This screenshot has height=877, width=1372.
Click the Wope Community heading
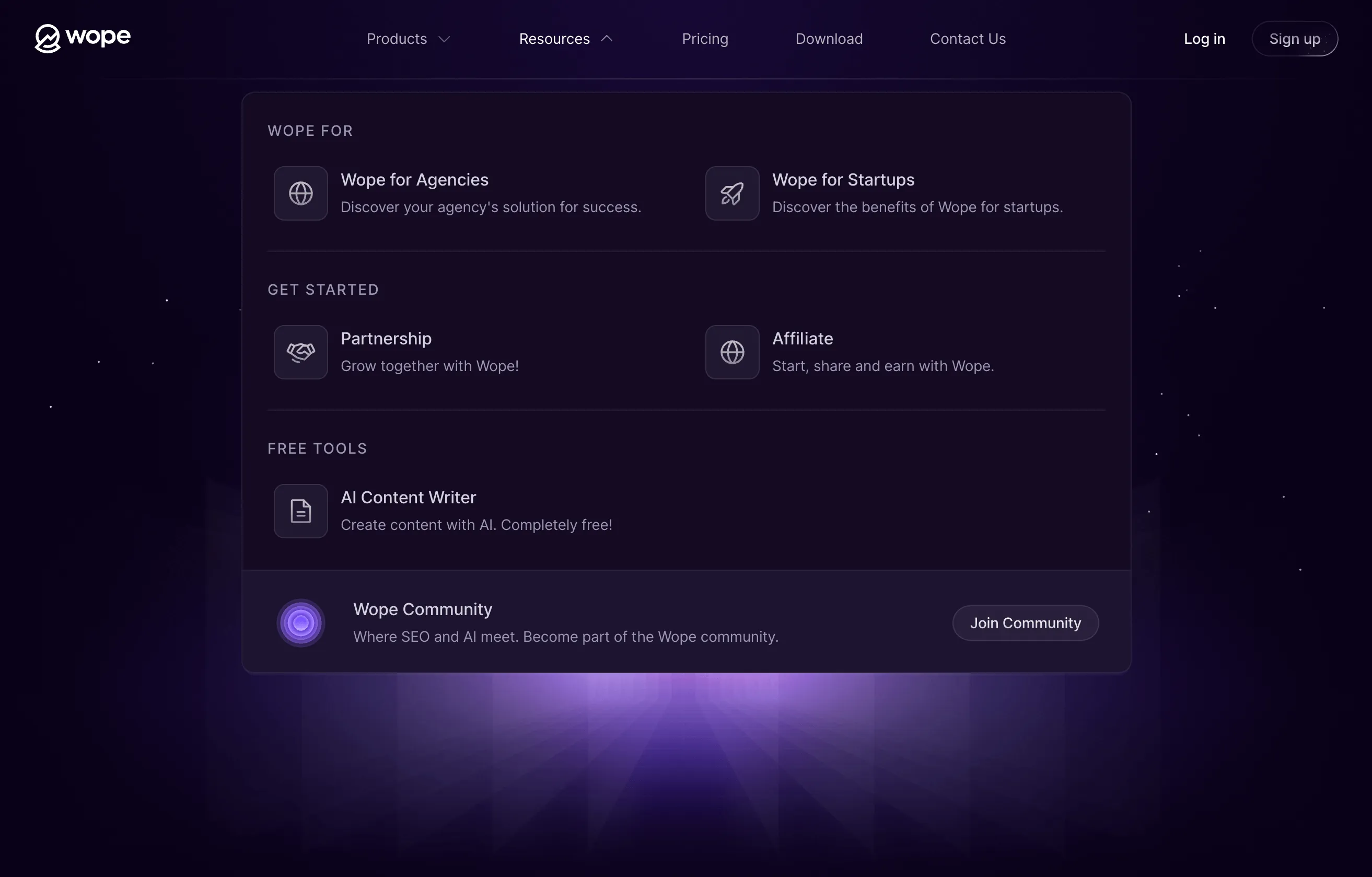(x=422, y=610)
